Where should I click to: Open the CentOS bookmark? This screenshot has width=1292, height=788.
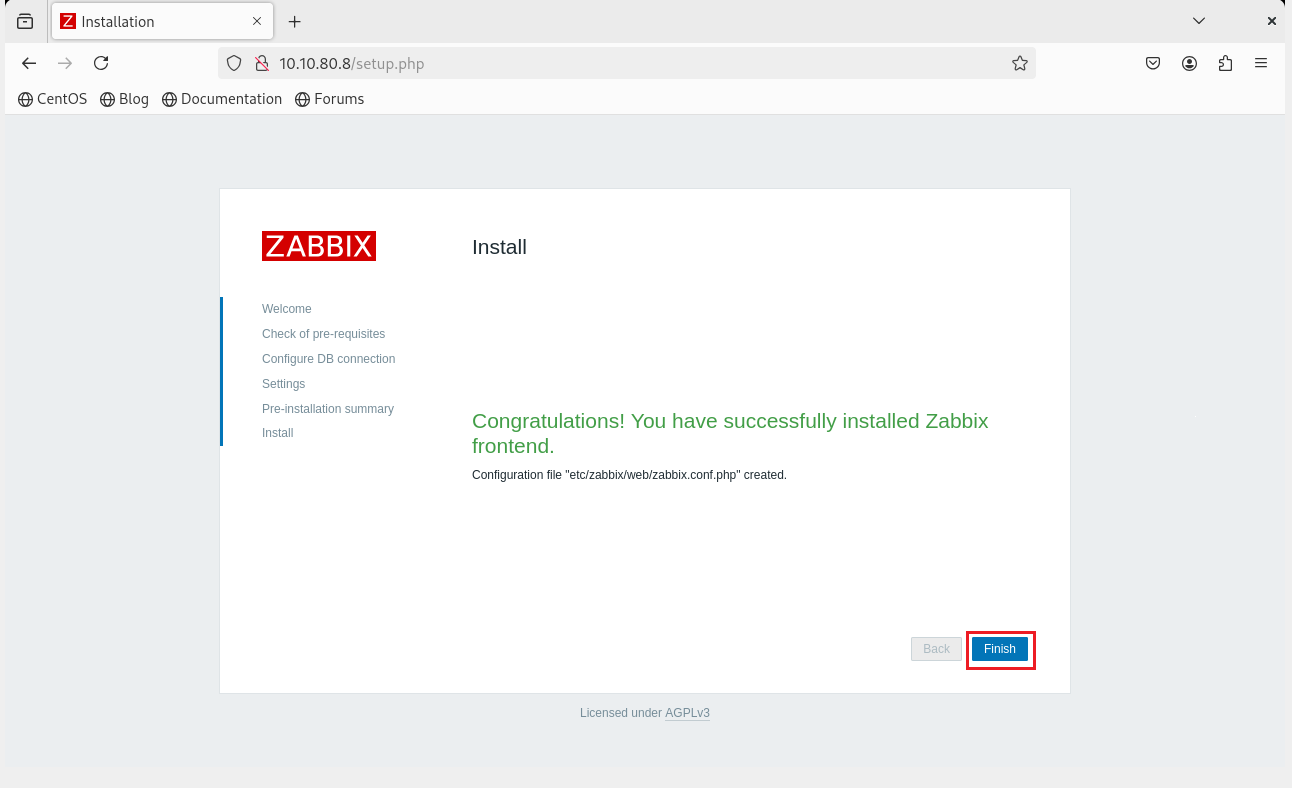tap(53, 99)
